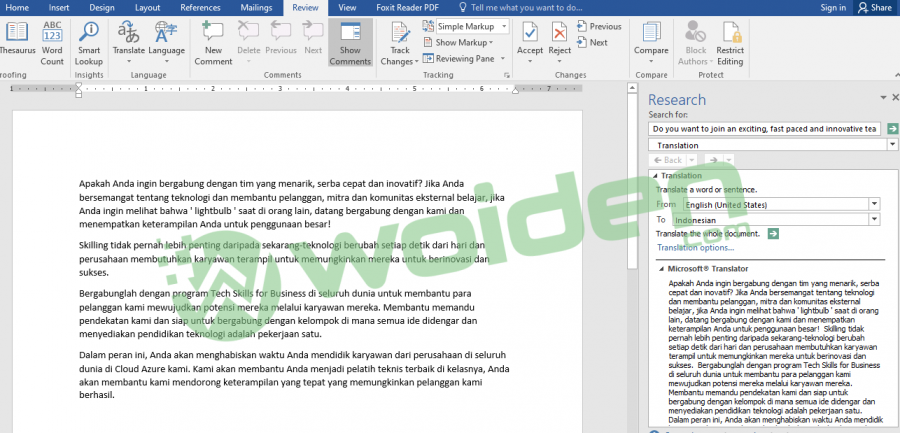Collapse the ribbon arrow
This screenshot has width=900, height=433.
pyautogui.click(x=896, y=75)
